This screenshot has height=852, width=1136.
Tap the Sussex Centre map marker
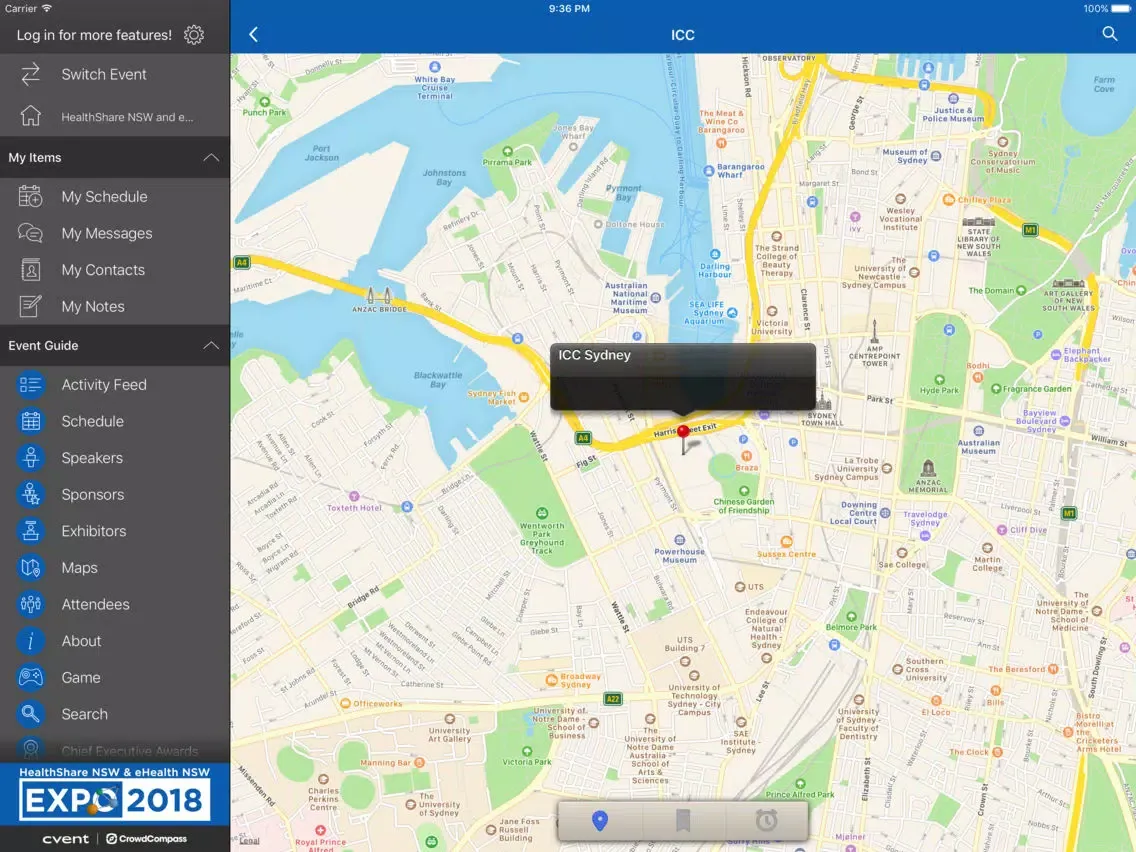[786, 541]
